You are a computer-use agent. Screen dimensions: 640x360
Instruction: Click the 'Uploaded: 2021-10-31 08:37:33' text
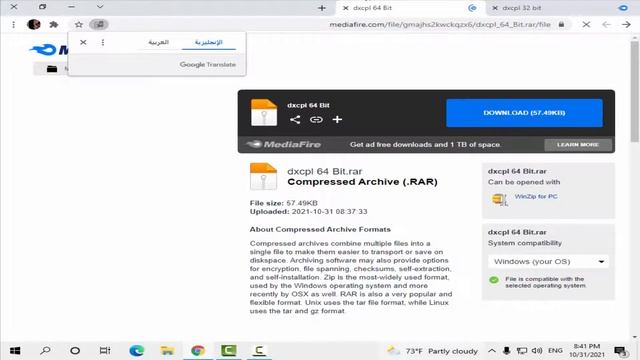309,211
